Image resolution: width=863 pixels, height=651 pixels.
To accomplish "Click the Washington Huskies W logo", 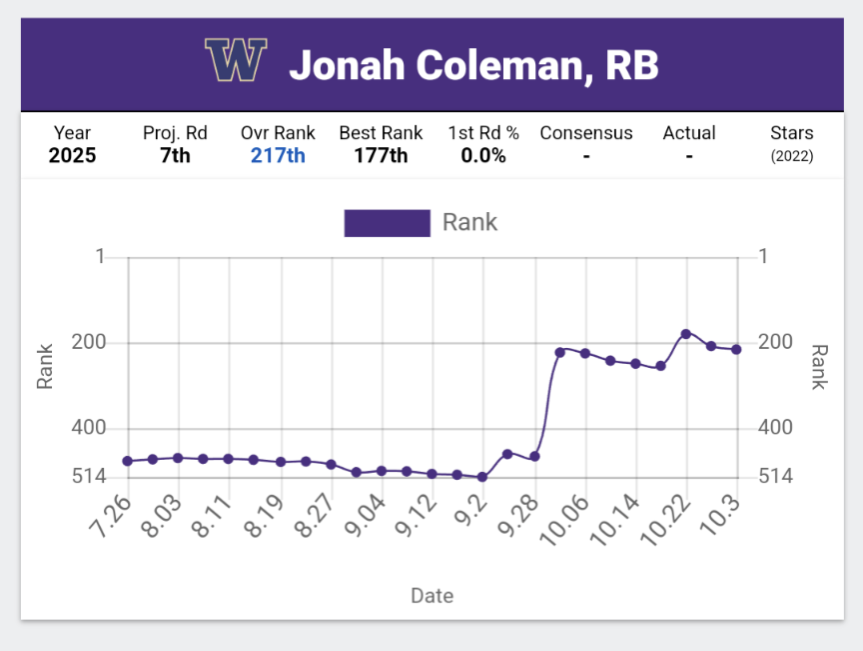I will click(x=236, y=62).
